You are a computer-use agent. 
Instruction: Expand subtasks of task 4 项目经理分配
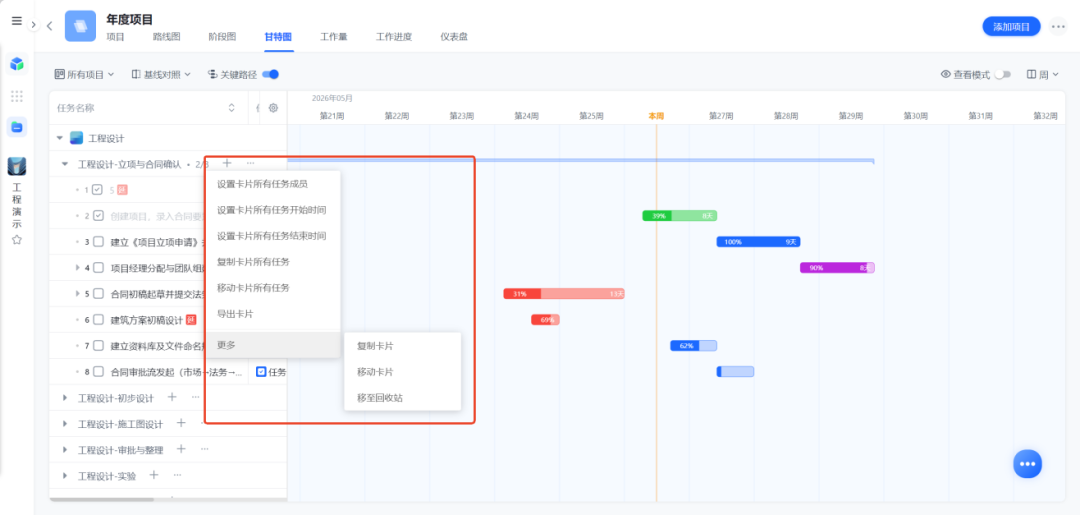click(78, 268)
